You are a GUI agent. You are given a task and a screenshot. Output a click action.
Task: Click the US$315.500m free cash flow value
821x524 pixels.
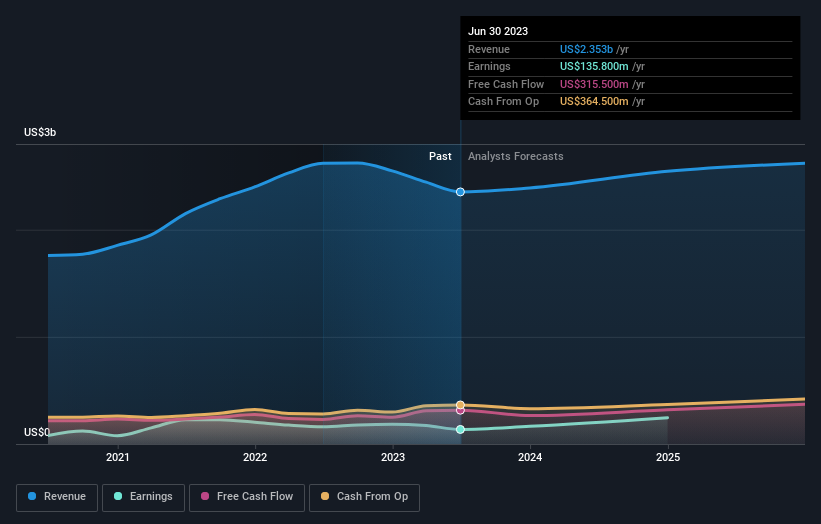tap(594, 84)
